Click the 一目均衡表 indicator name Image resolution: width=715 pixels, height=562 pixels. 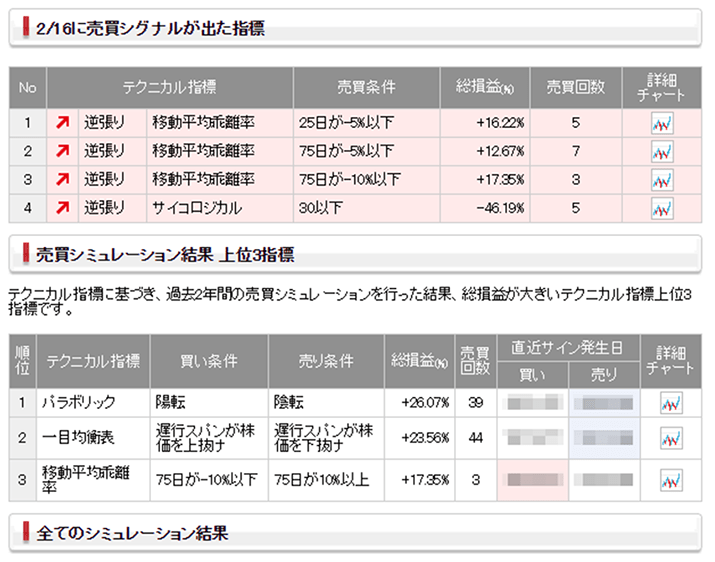pyautogui.click(x=79, y=438)
